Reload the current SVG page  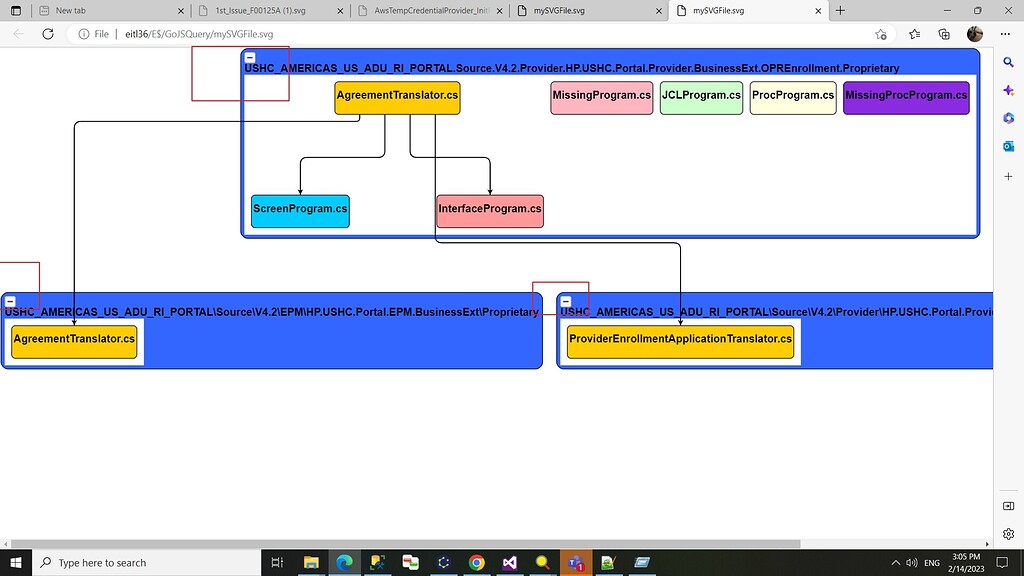47,33
